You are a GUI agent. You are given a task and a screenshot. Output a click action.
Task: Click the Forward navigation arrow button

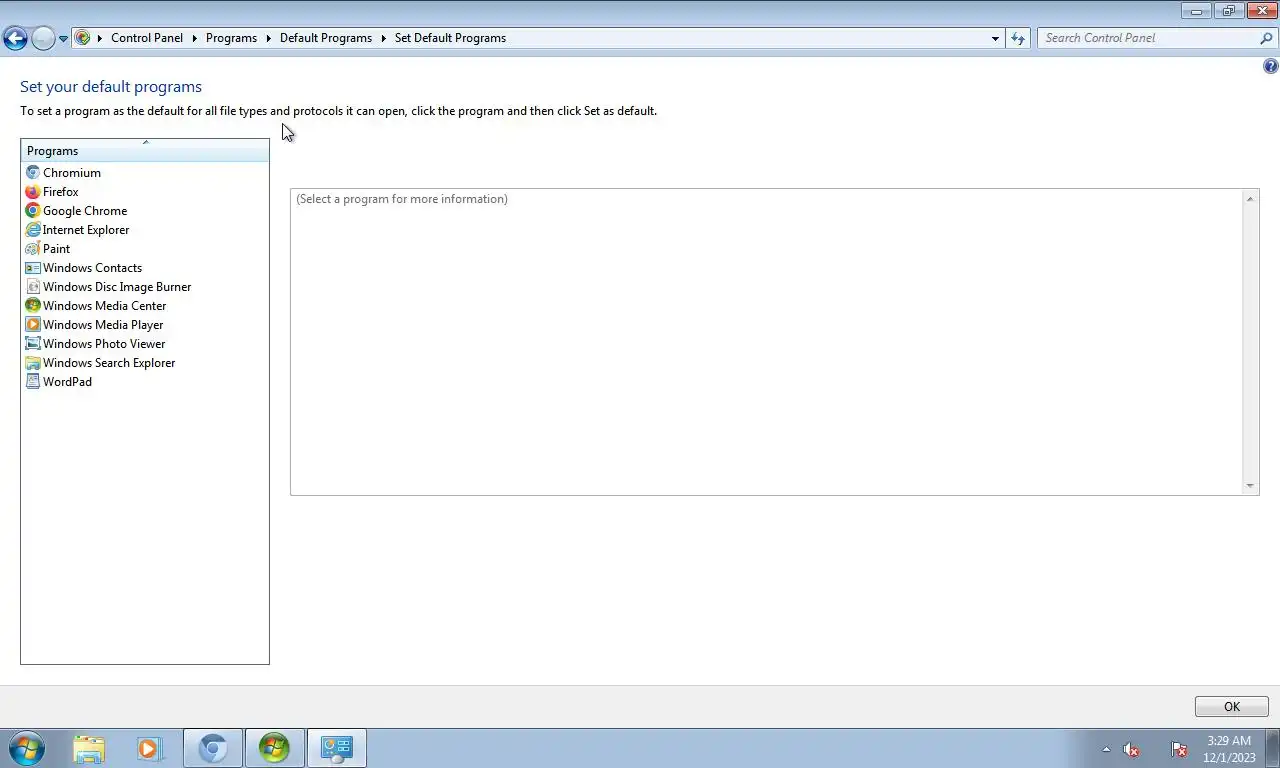[43, 38]
